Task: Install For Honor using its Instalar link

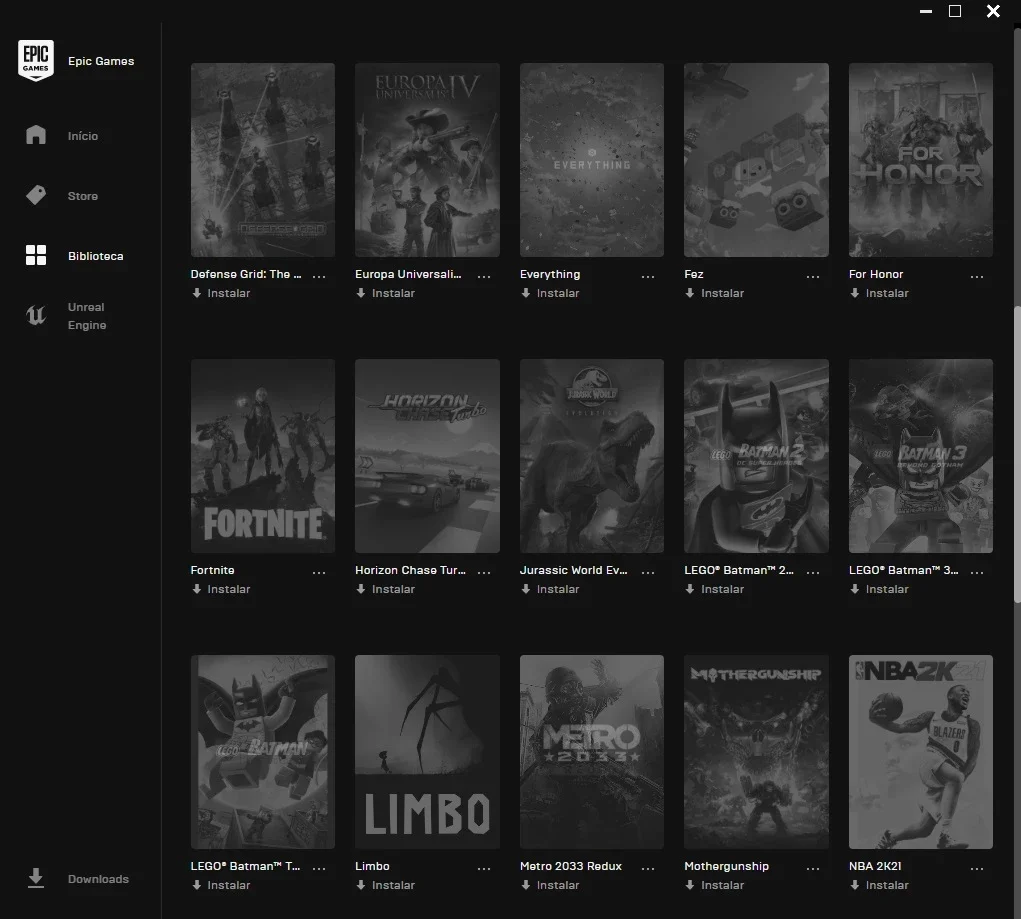Action: 879,293
